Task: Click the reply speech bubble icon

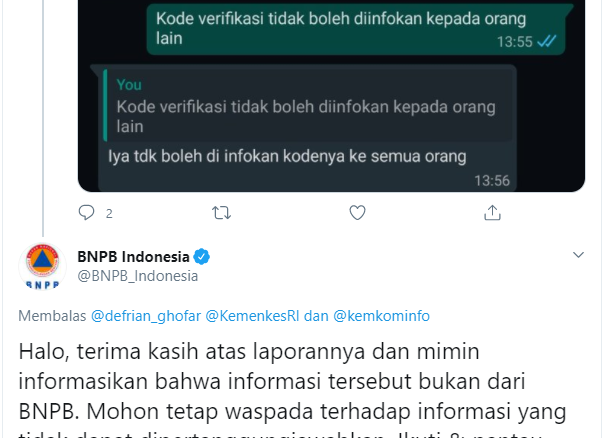Action: point(86,212)
